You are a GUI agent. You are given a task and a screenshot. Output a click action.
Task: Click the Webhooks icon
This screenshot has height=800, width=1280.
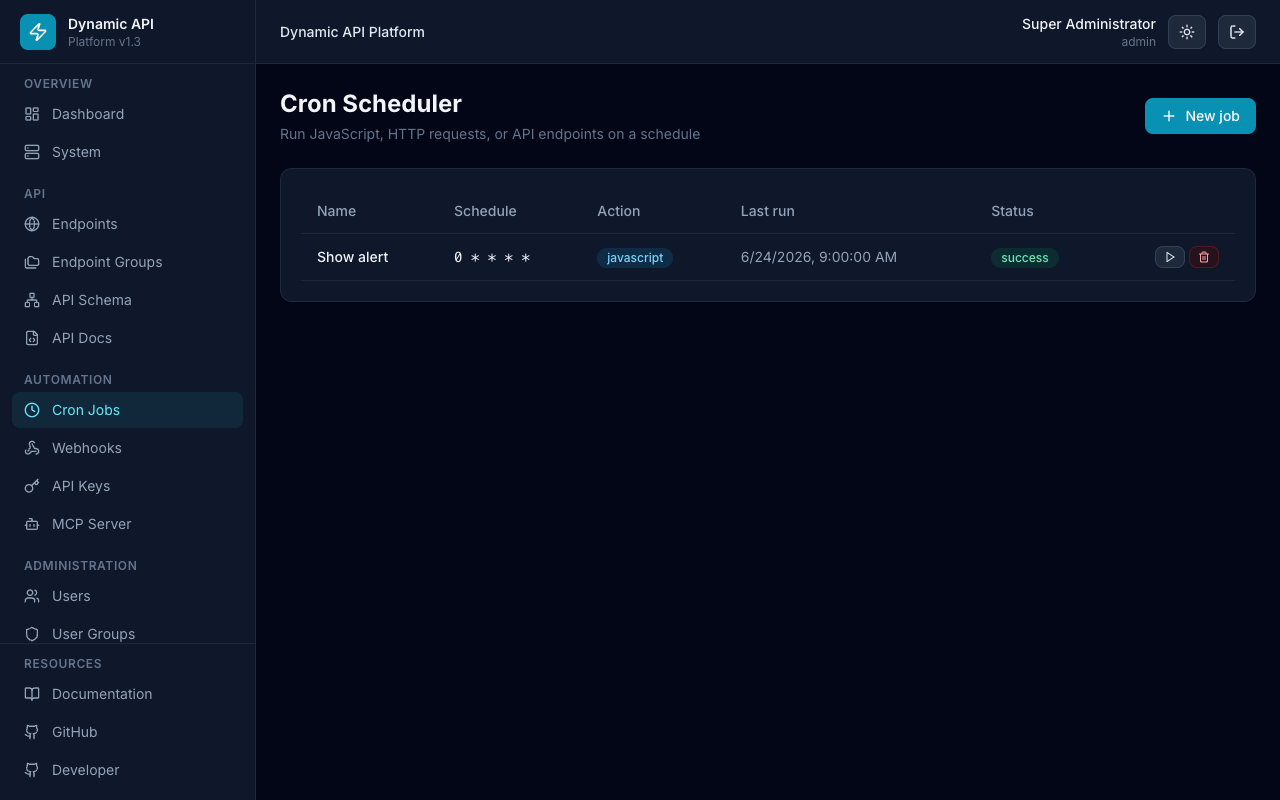point(32,448)
